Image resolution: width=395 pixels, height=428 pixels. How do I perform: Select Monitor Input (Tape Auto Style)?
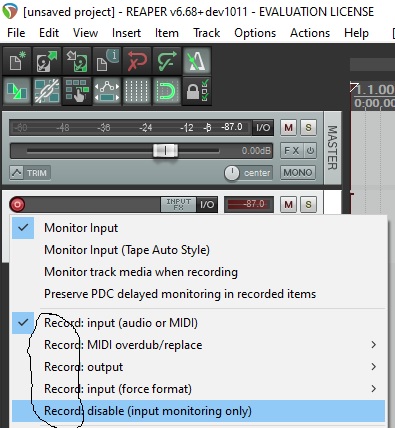click(x=198, y=250)
